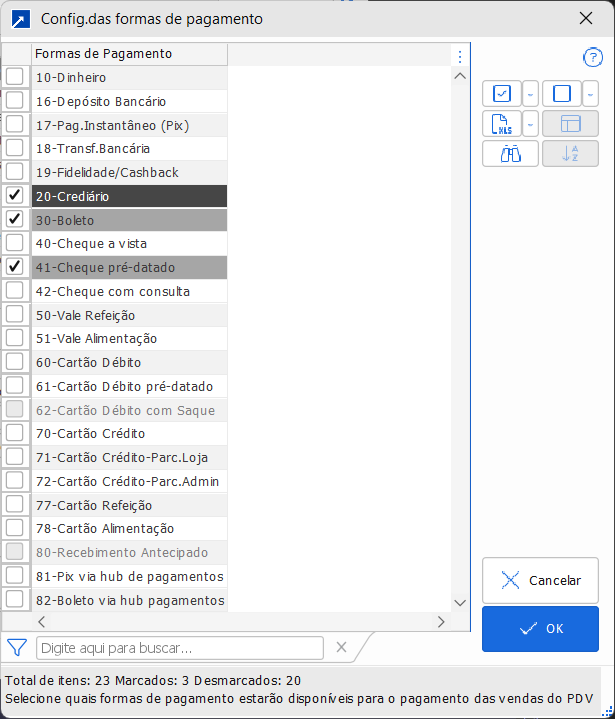
Task: Open search with the binoculars icon
Action: tap(510, 154)
